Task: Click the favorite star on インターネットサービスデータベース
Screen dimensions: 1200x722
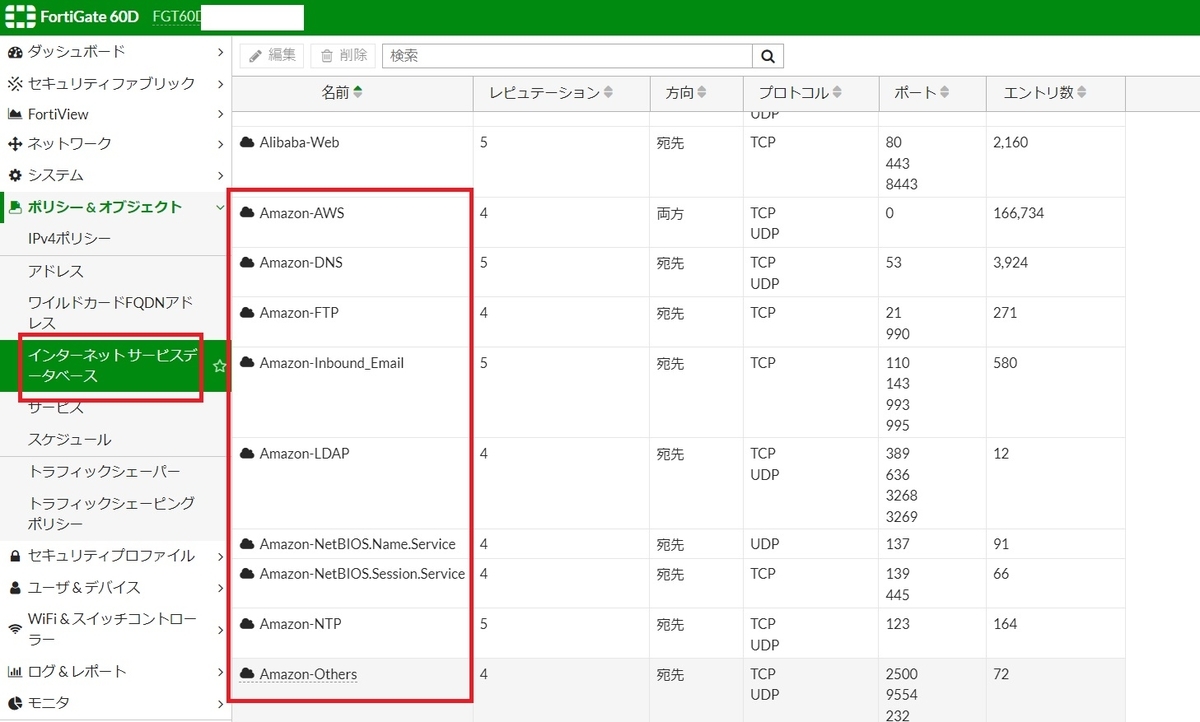Action: coord(220,366)
